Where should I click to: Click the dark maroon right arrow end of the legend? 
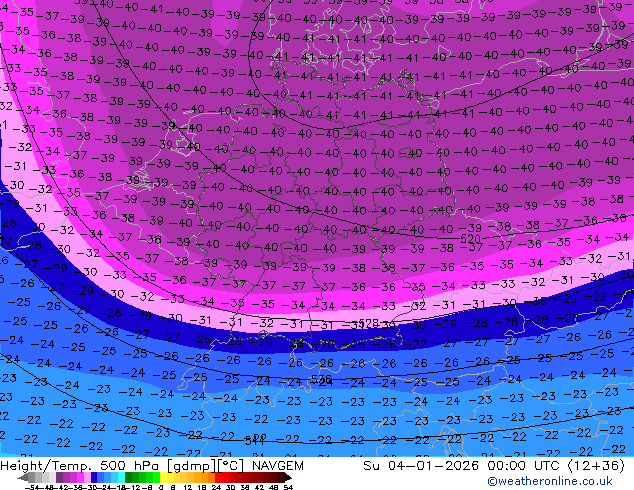pyautogui.click(x=287, y=477)
